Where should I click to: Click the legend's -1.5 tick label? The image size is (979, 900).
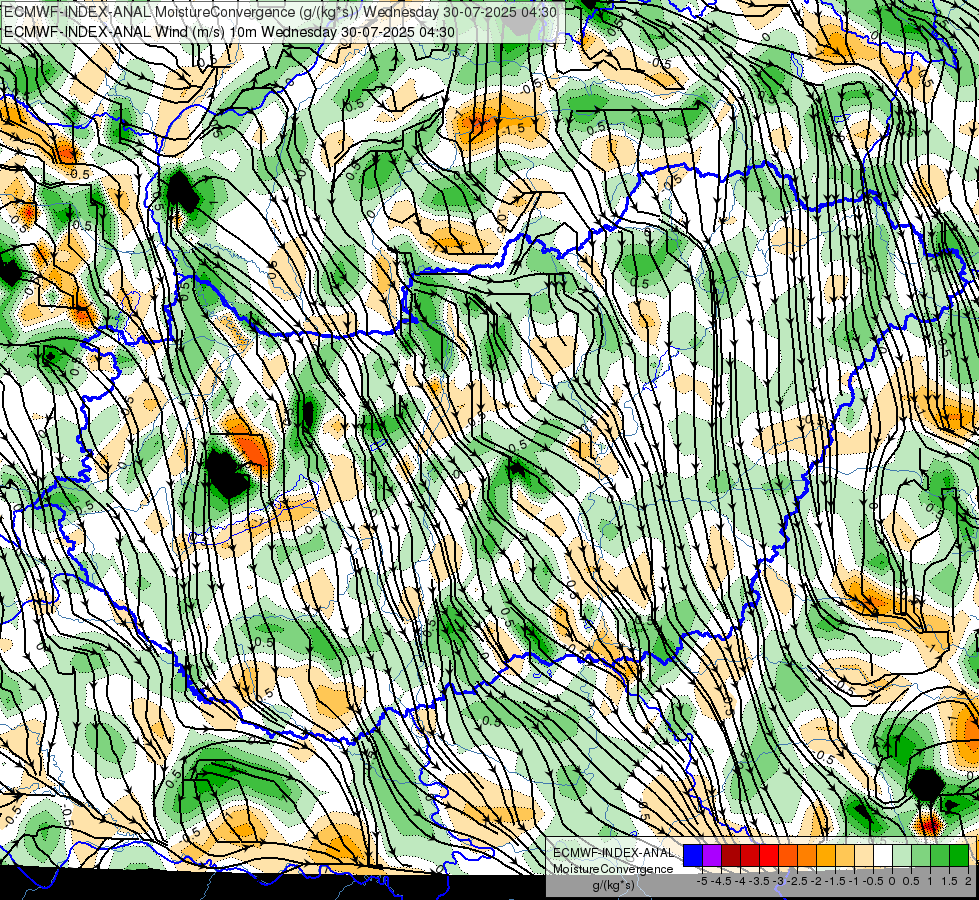pyautogui.click(x=835, y=881)
